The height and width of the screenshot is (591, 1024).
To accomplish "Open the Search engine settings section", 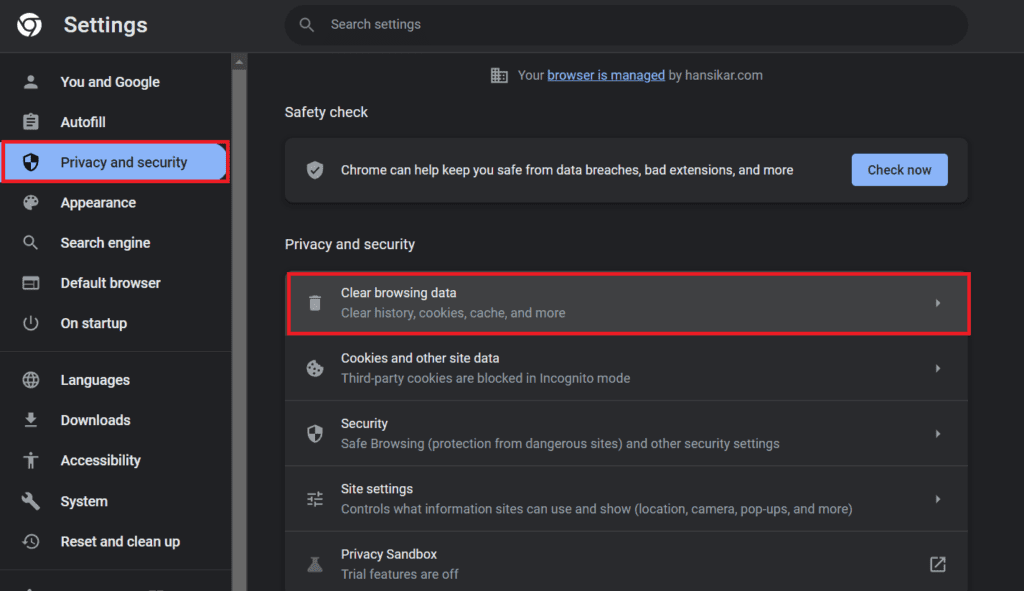I will pos(105,243).
